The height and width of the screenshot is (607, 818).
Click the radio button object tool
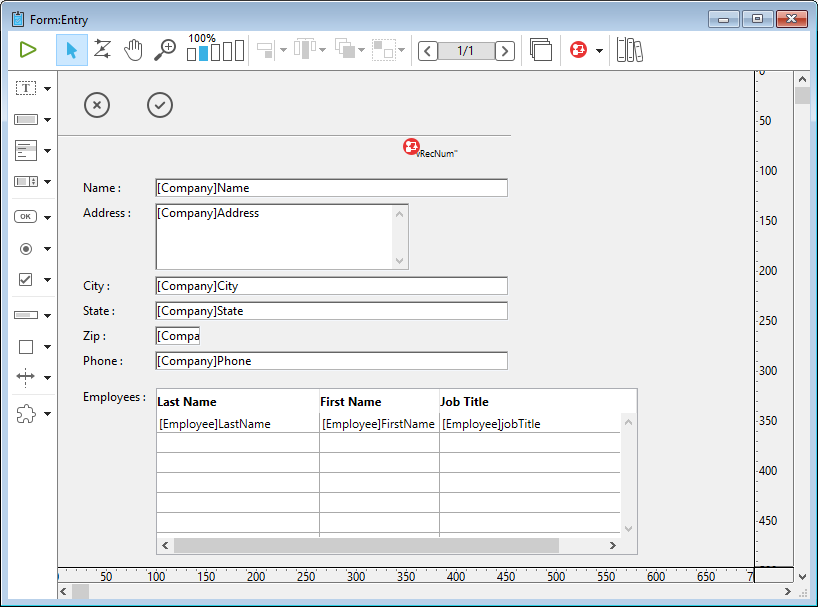click(26, 249)
